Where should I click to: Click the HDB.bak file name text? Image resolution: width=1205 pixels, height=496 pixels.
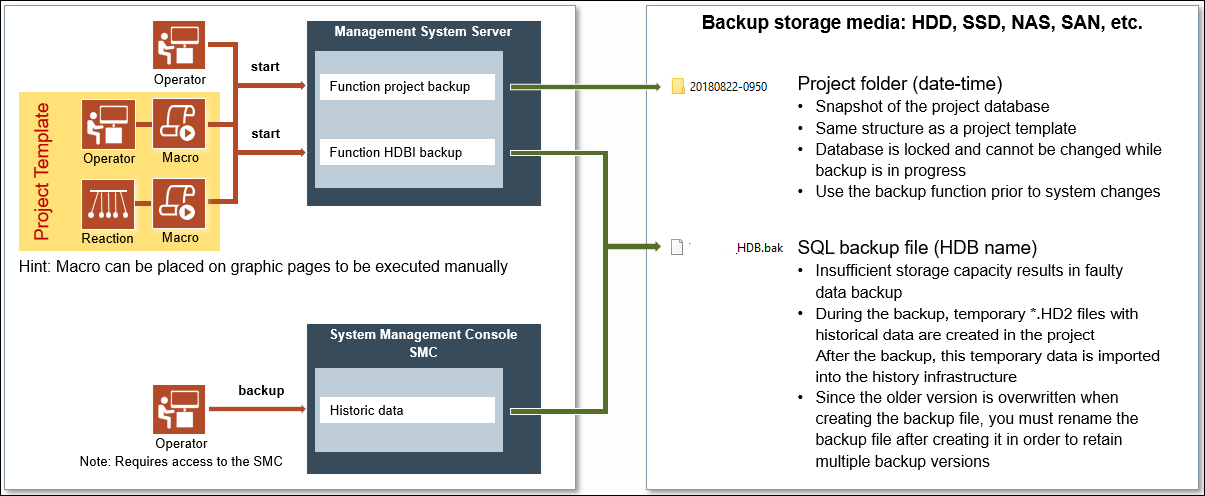759,247
